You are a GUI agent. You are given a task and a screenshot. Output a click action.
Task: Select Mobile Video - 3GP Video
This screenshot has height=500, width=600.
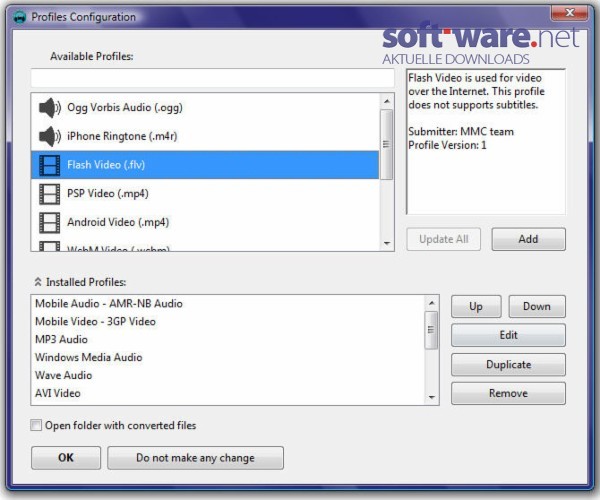click(x=228, y=321)
